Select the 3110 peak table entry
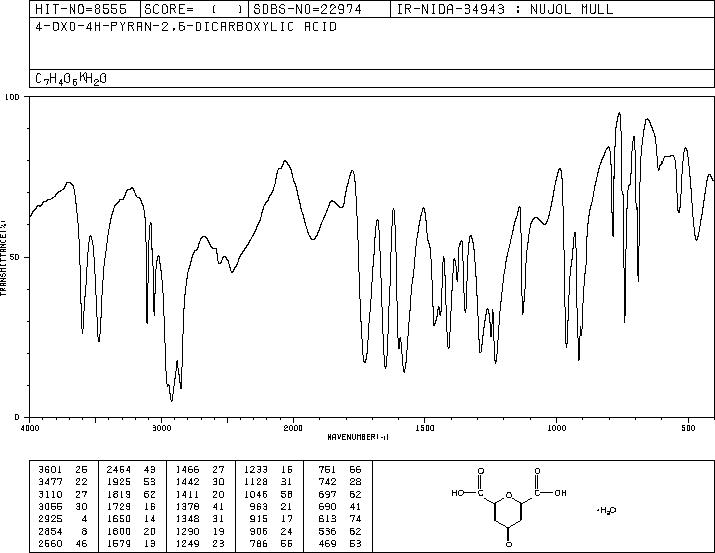 click(62, 494)
